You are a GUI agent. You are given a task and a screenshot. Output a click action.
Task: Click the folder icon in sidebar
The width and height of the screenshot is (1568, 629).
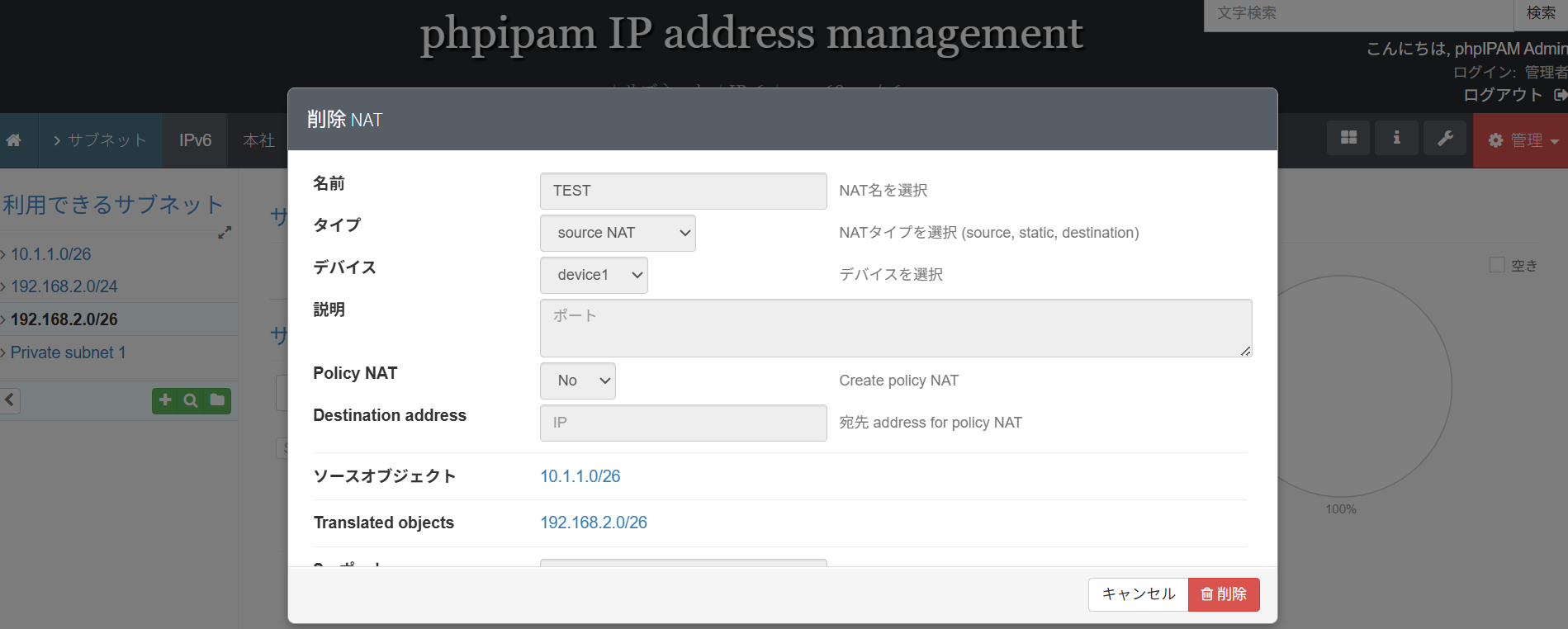pyautogui.click(x=217, y=400)
